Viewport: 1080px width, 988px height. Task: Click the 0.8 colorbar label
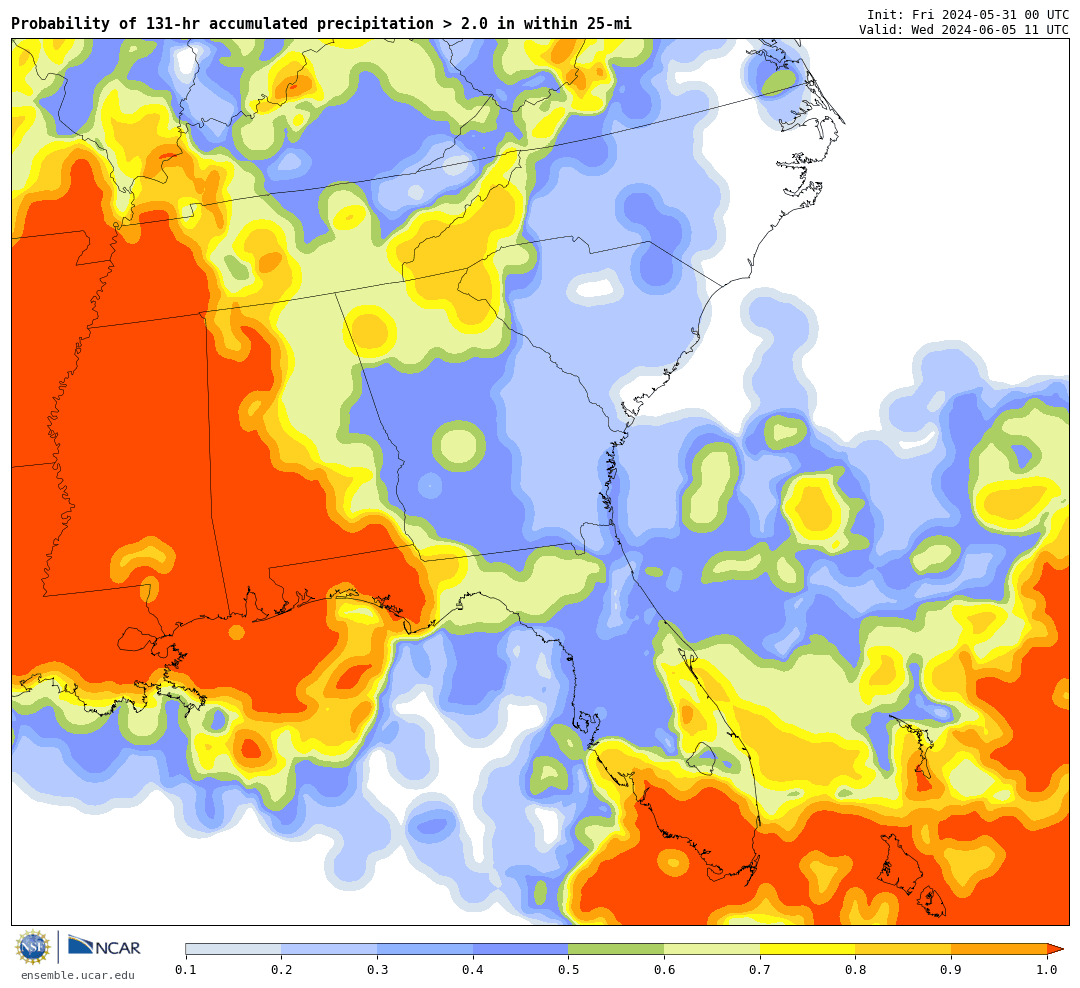[x=856, y=970]
